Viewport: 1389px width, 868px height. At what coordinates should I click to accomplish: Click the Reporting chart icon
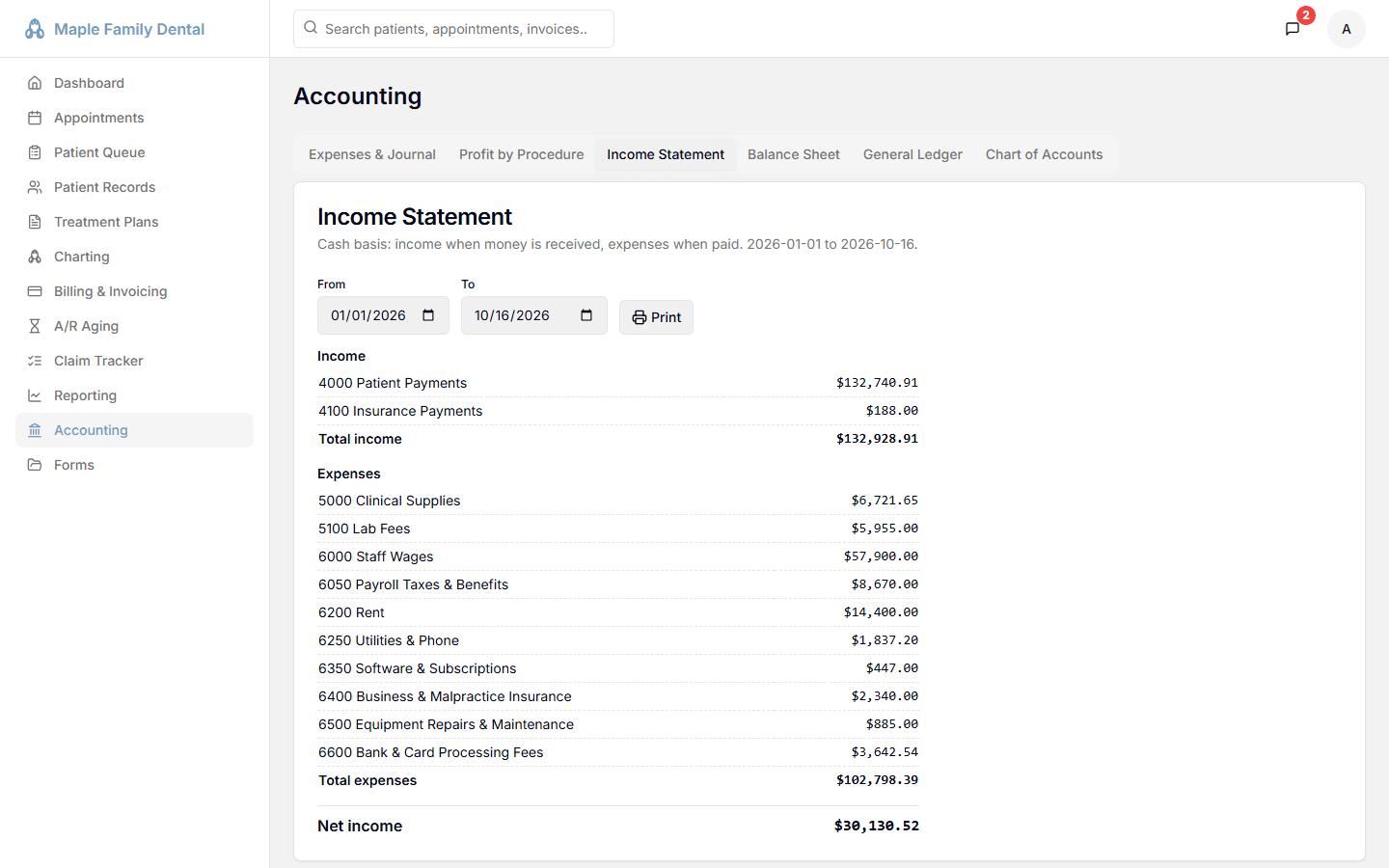click(x=35, y=395)
